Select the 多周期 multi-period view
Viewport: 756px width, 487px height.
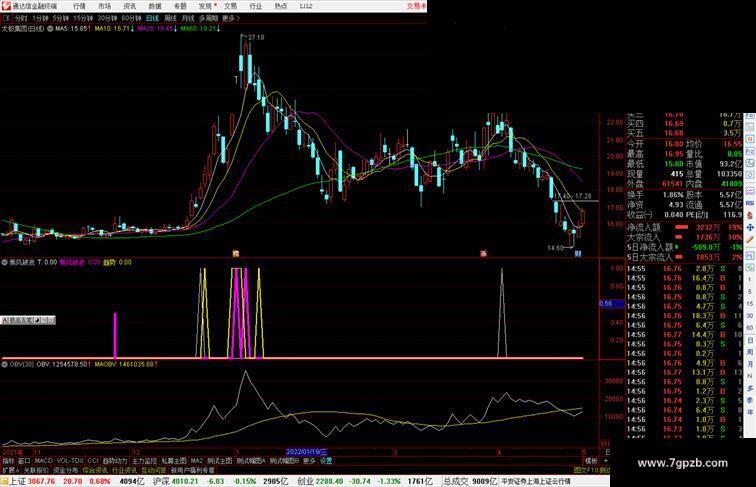click(208, 18)
